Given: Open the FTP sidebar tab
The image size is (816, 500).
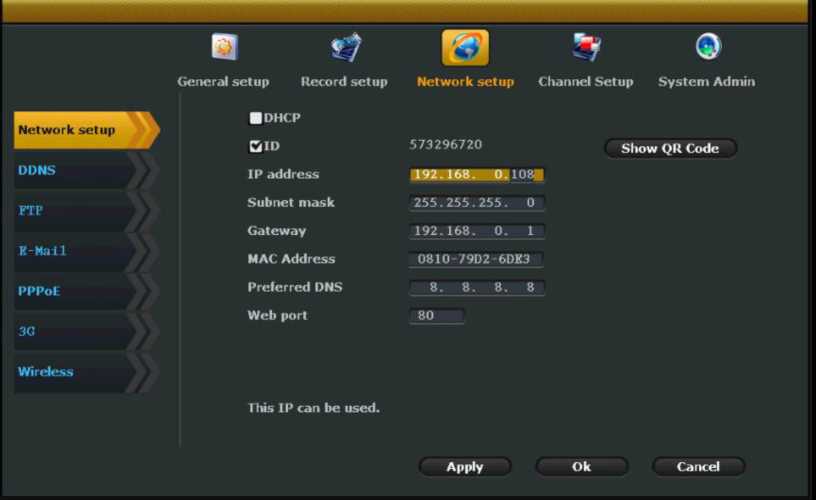Looking at the screenshot, I should [x=75, y=211].
